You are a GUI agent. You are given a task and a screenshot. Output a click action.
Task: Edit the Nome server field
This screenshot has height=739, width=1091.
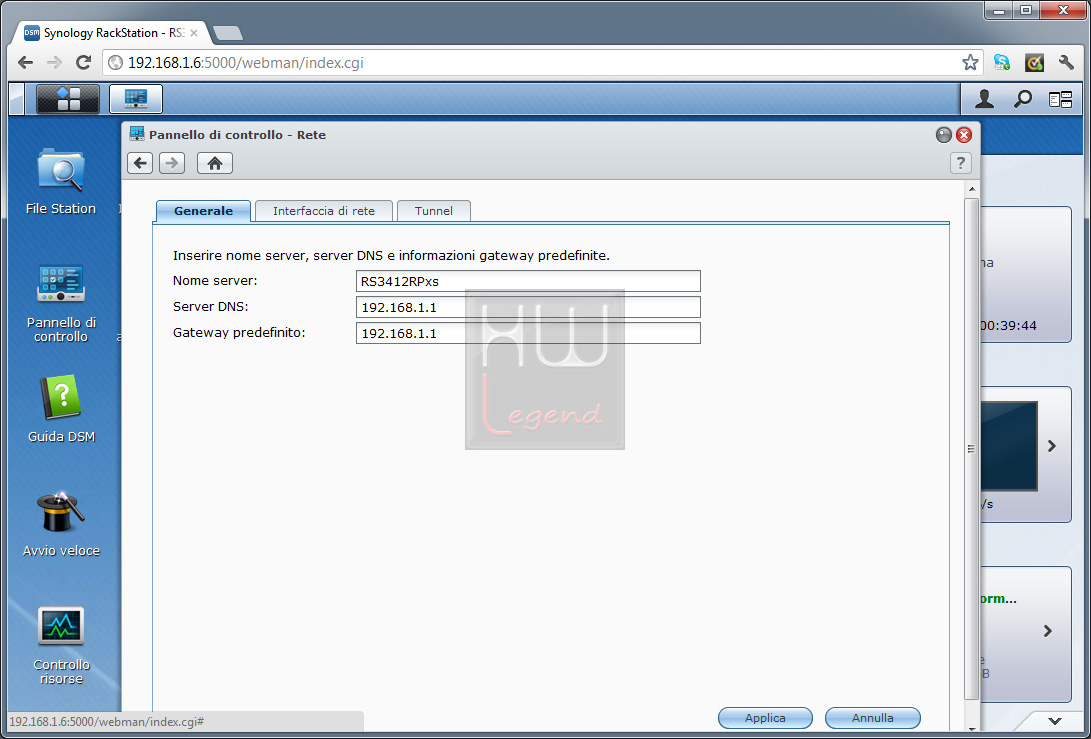[x=528, y=281]
